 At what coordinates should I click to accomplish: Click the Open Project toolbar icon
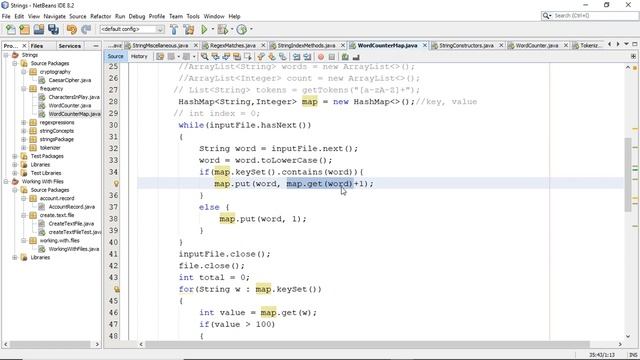click(39, 29)
